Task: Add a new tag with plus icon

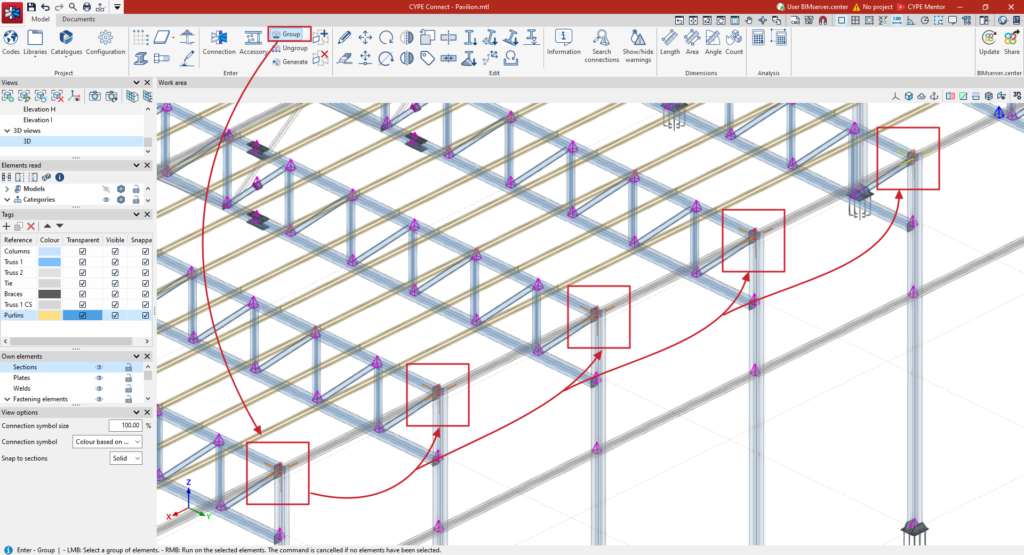Action: tap(7, 226)
